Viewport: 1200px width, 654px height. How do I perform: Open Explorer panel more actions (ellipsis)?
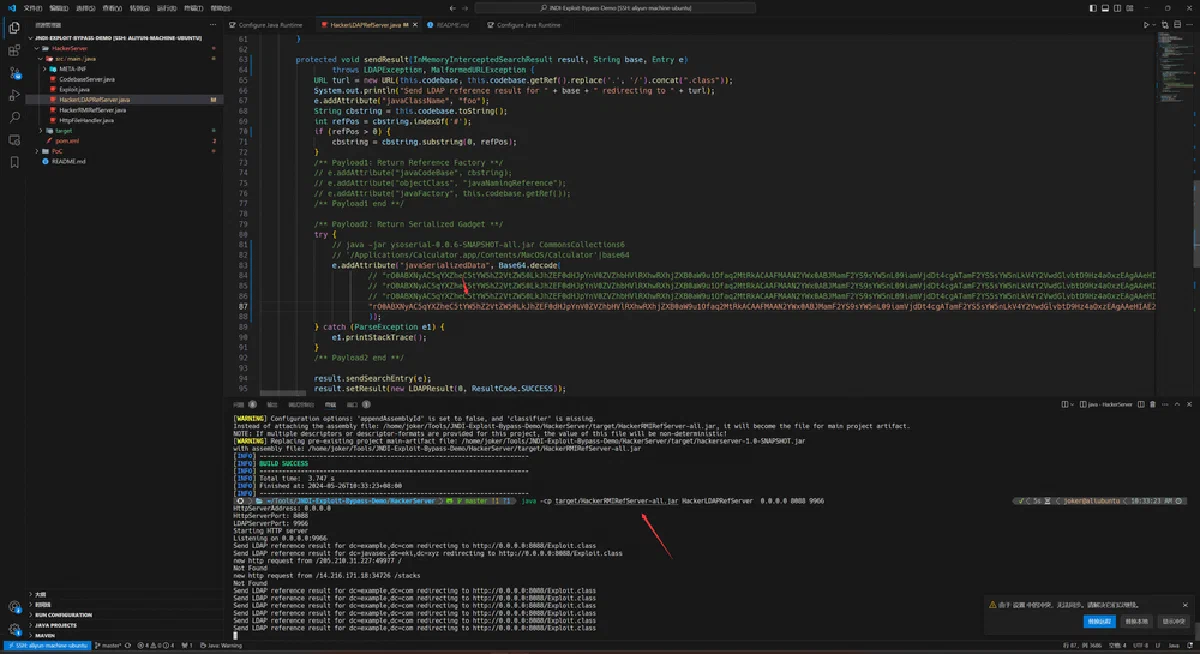215,25
